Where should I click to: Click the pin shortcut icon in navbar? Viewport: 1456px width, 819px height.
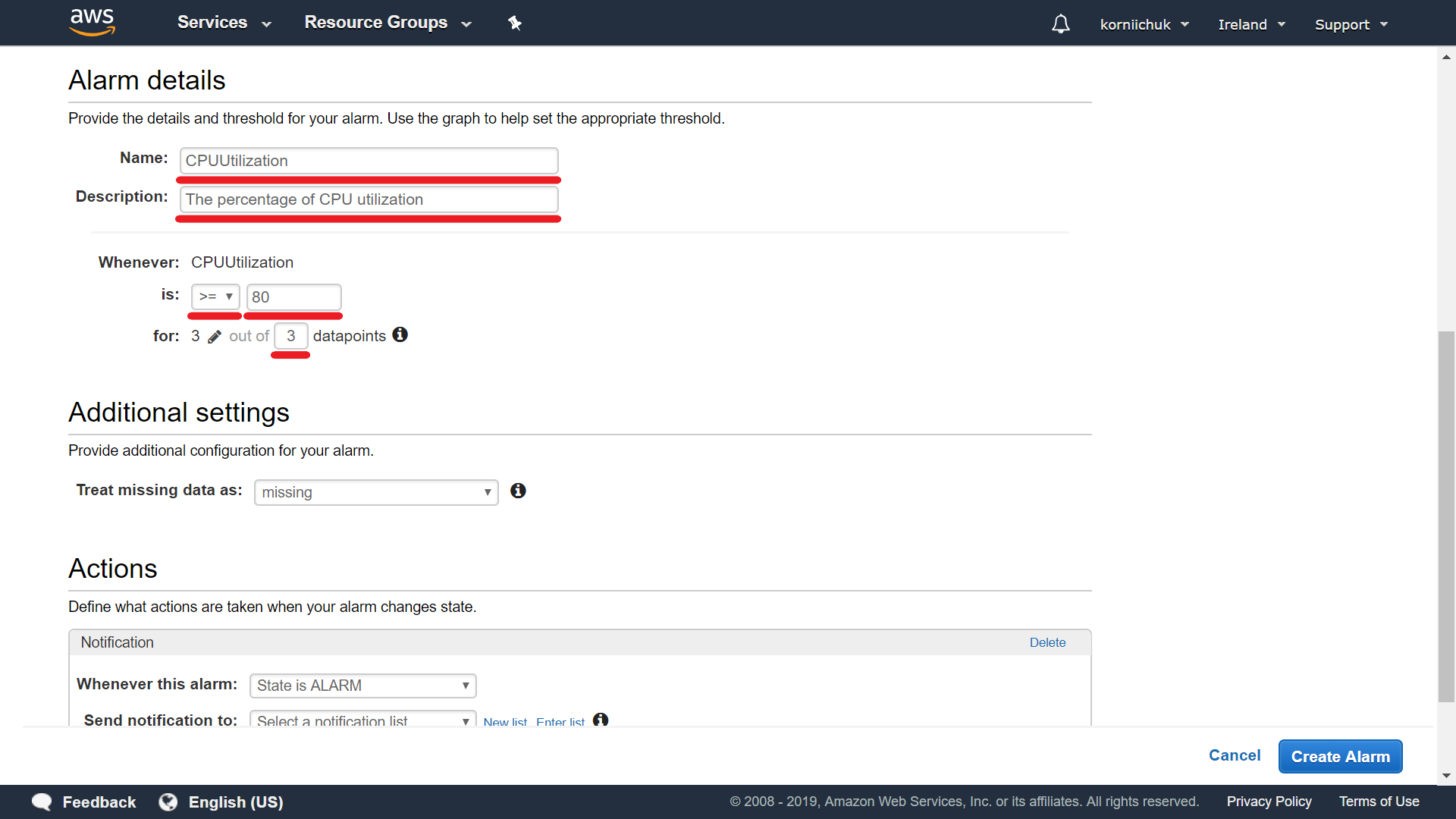click(x=515, y=24)
